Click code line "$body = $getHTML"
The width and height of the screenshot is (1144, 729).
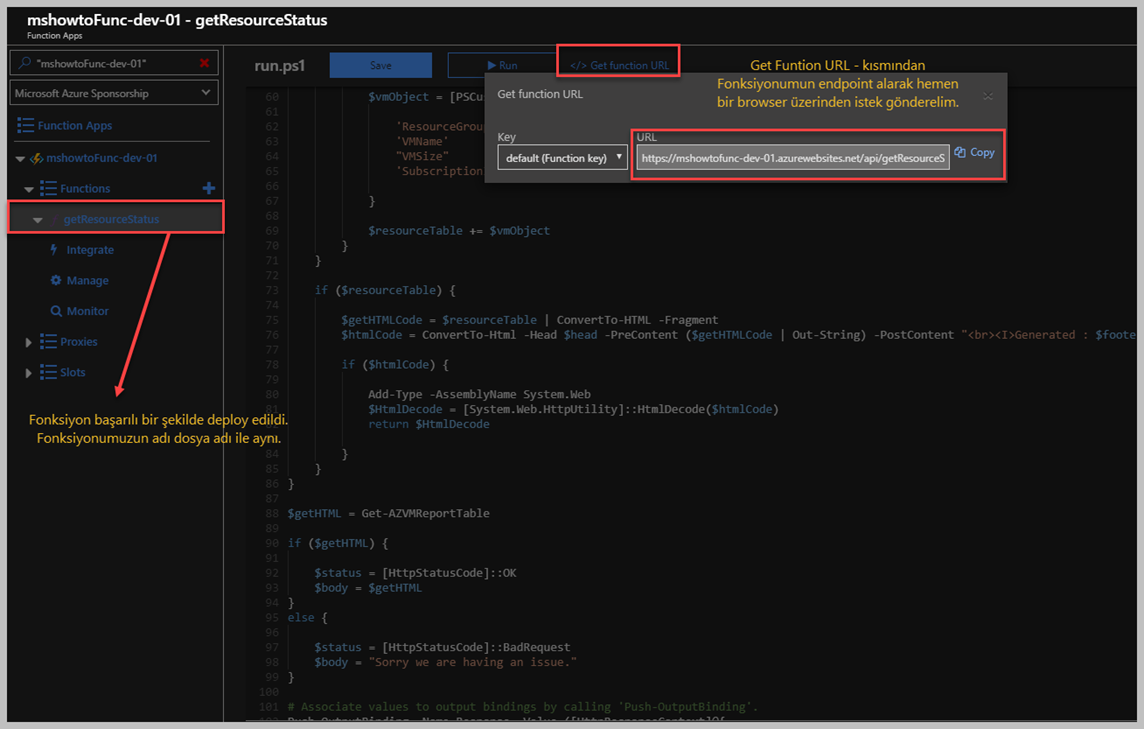[x=368, y=587]
